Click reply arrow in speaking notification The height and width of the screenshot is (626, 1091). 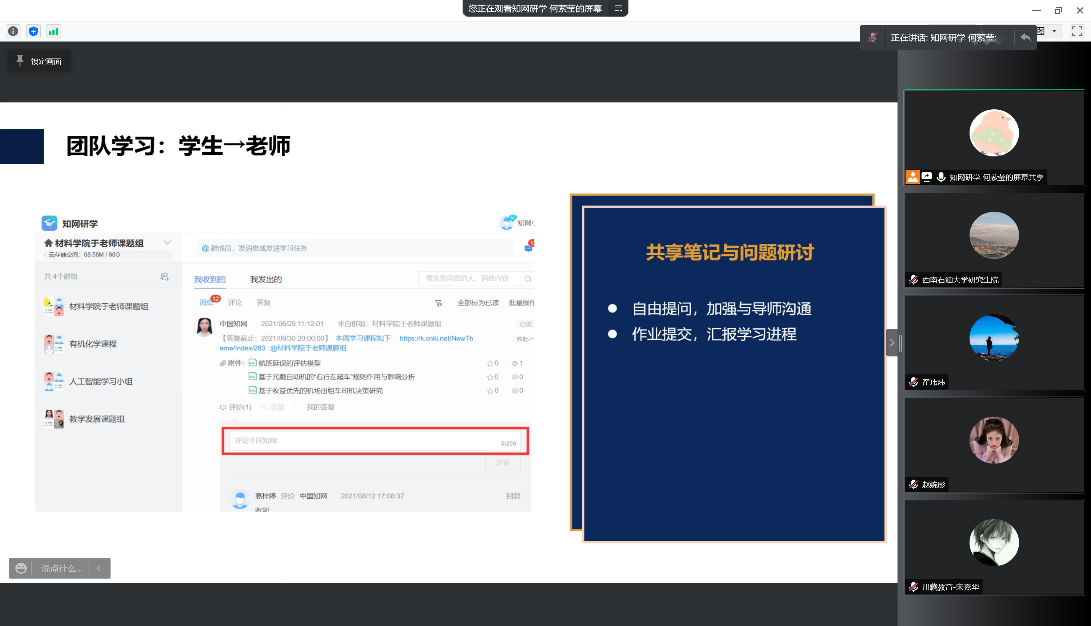pyautogui.click(x=1025, y=37)
